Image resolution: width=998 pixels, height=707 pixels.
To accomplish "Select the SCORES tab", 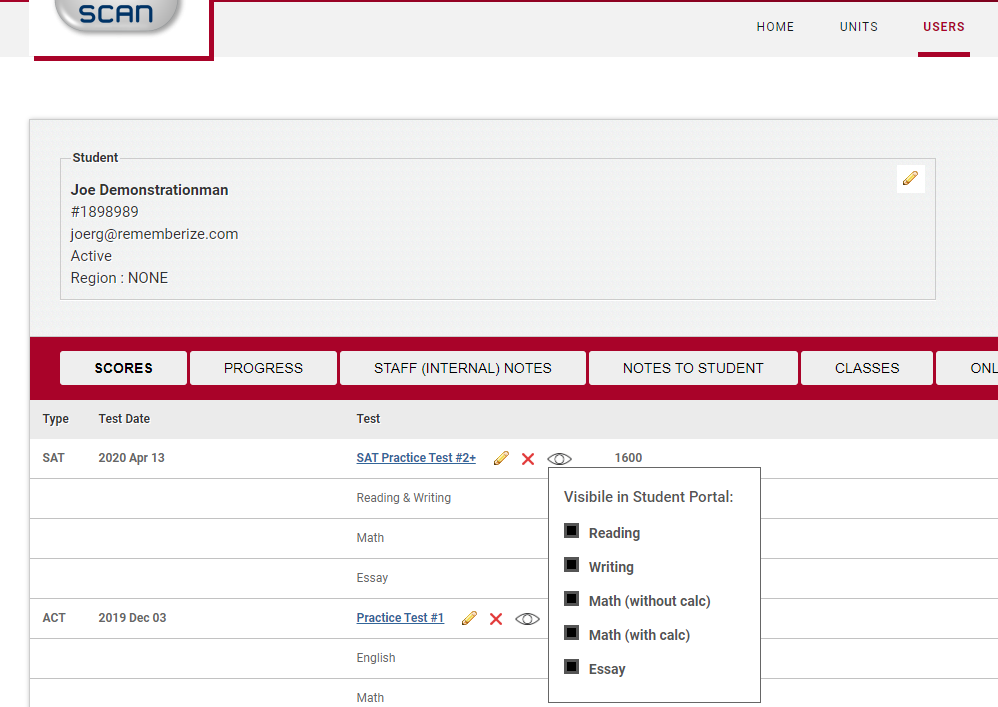I will pyautogui.click(x=123, y=368).
